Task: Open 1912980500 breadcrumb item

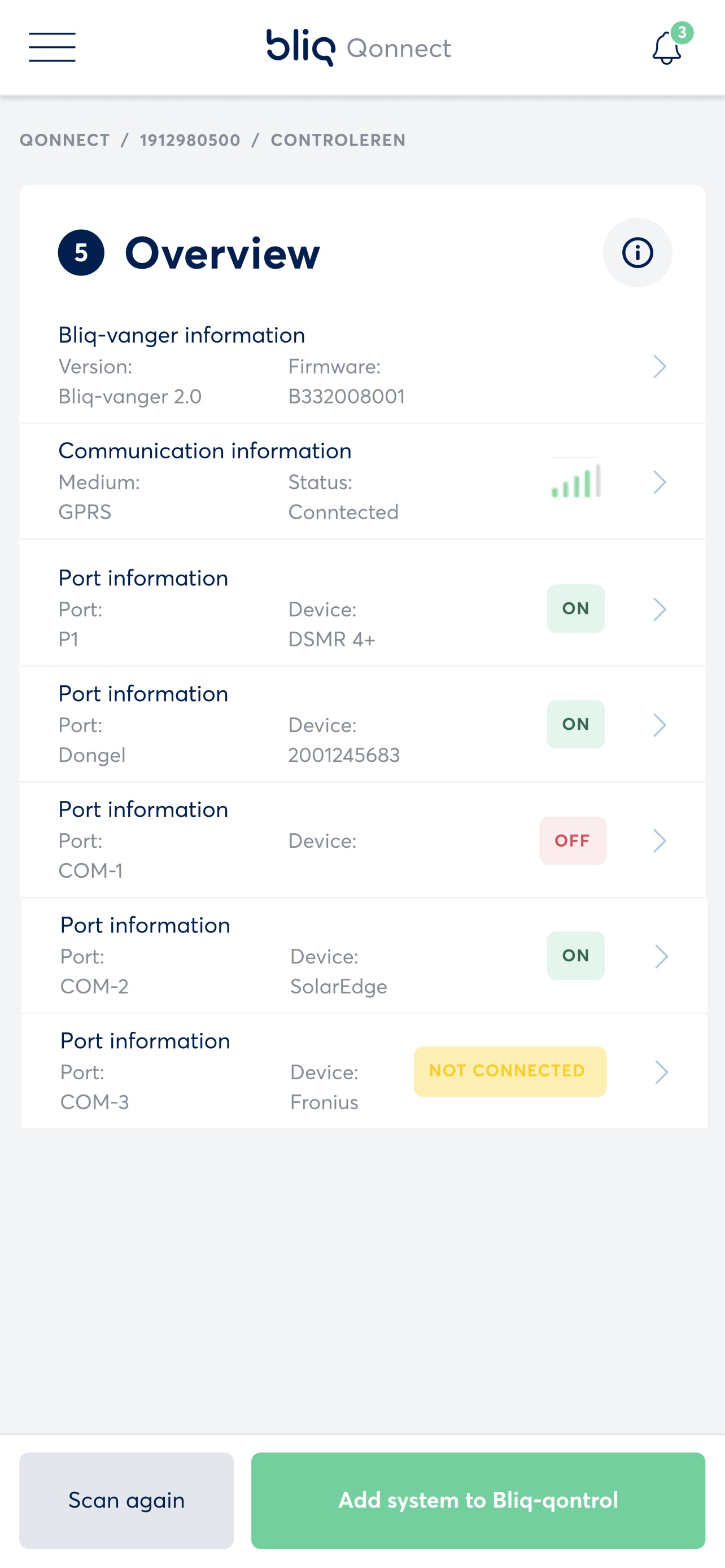Action: coord(190,140)
